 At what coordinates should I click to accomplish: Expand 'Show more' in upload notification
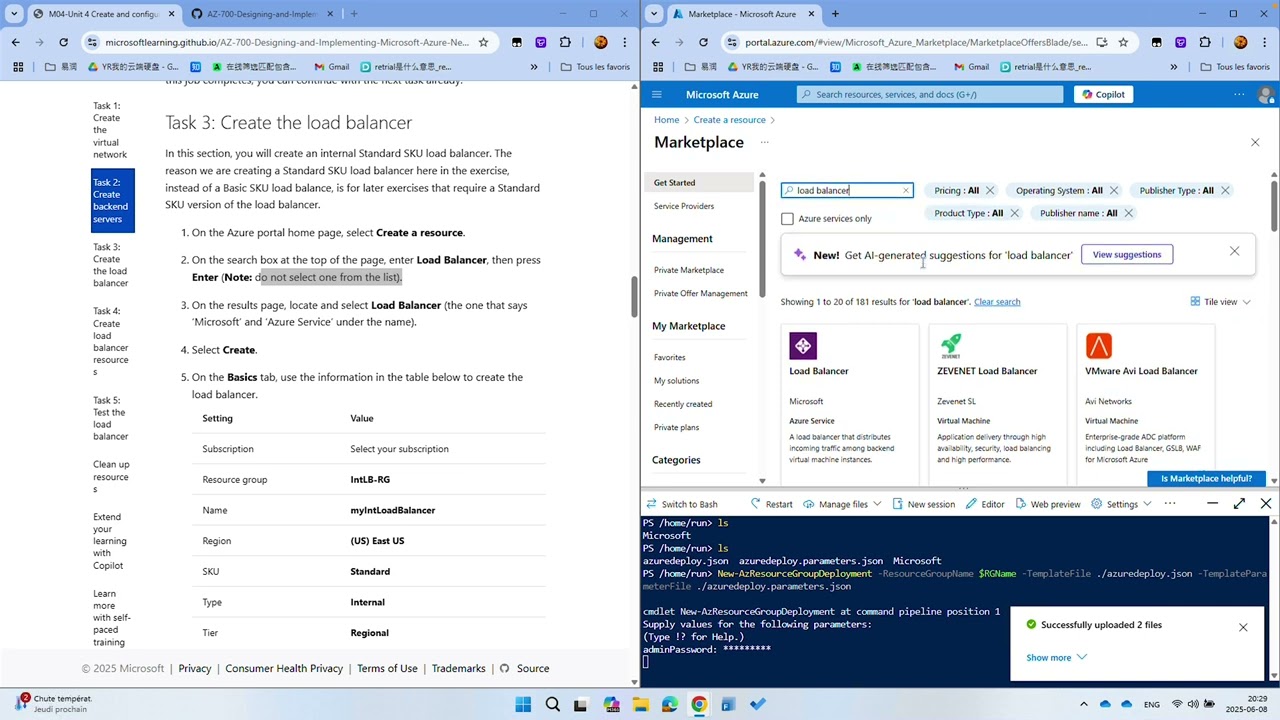coord(1056,657)
